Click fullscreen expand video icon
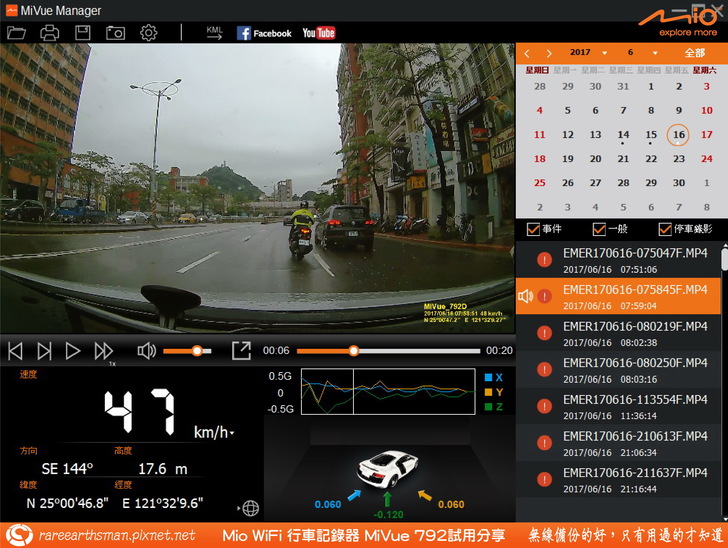The width and height of the screenshot is (728, 548). [241, 351]
